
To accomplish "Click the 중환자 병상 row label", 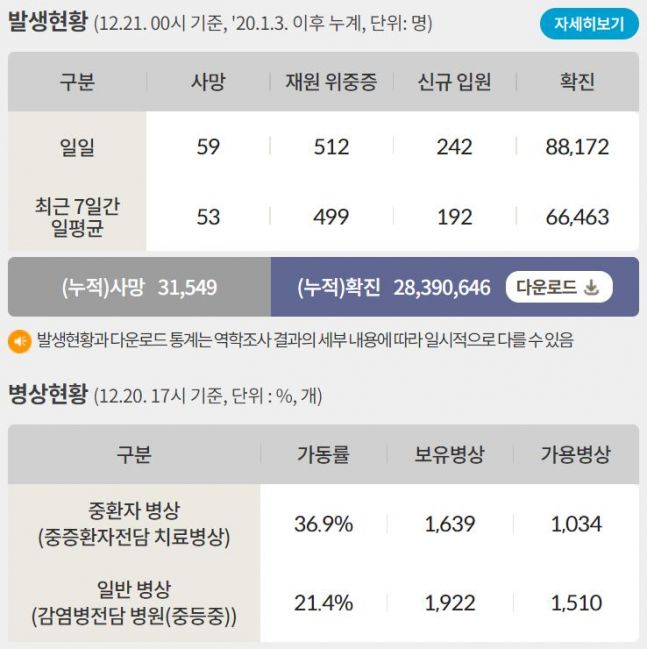I will (134, 524).
